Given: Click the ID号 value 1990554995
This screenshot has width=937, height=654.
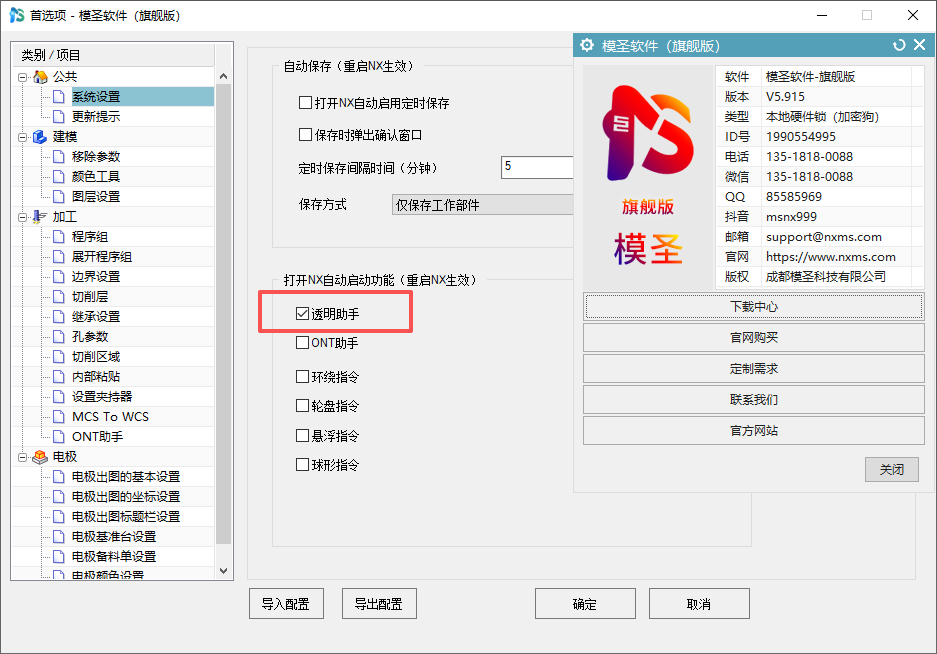Looking at the screenshot, I should 801,137.
